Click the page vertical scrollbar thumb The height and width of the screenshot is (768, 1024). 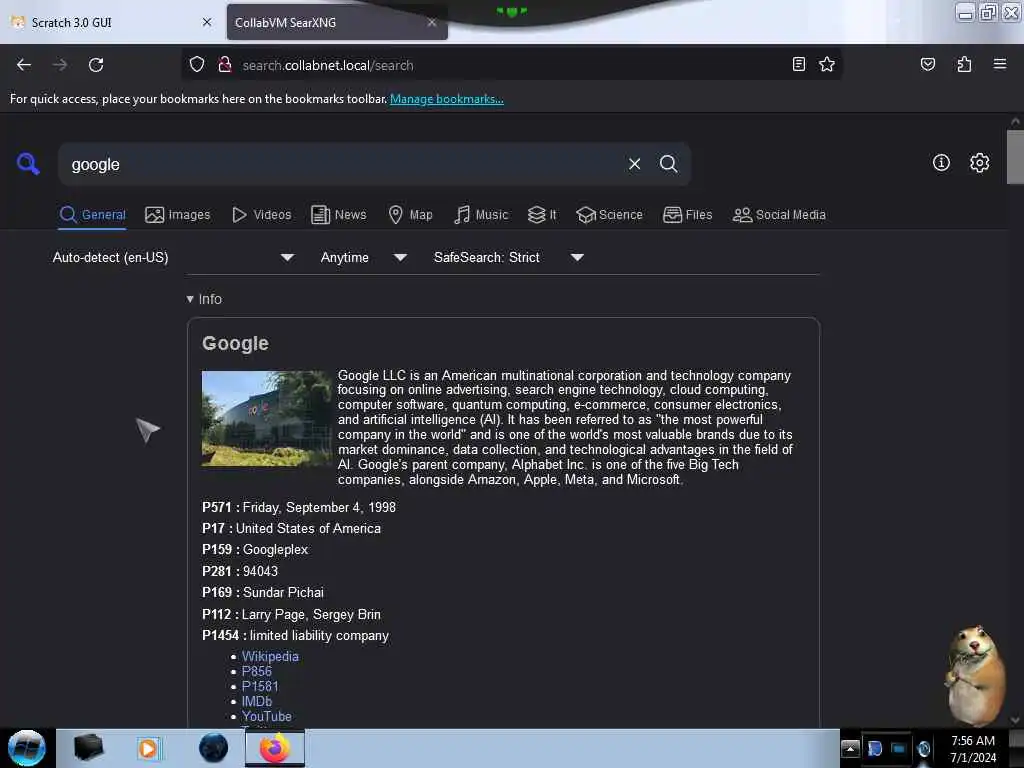pyautogui.click(x=1015, y=157)
